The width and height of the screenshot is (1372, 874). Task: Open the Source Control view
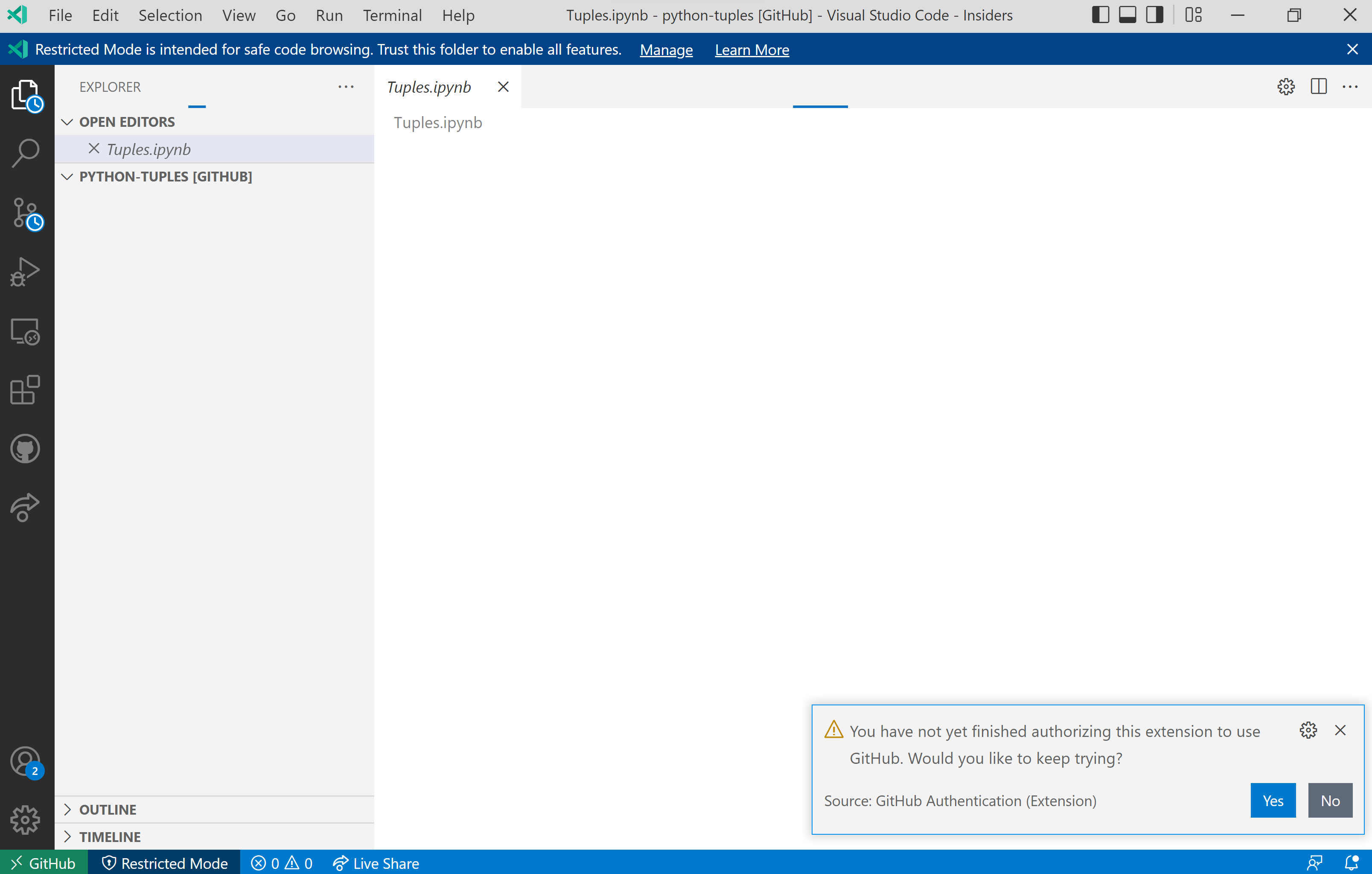(25, 212)
